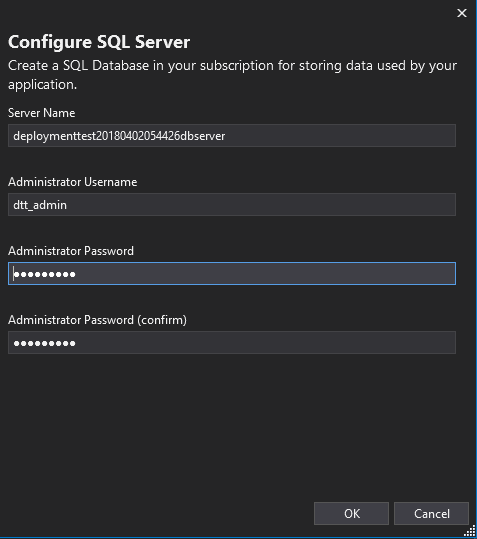The height and width of the screenshot is (539, 477).
Task: Click masked dots in confirm password box
Action: pyautogui.click(x=44, y=343)
